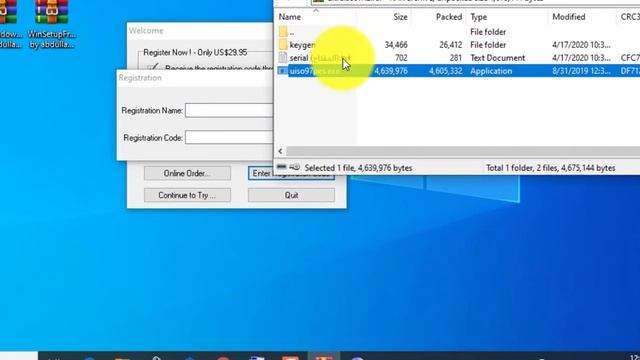640x360 pixels.
Task: Select the parent folder '..' icon
Action: 283,32
